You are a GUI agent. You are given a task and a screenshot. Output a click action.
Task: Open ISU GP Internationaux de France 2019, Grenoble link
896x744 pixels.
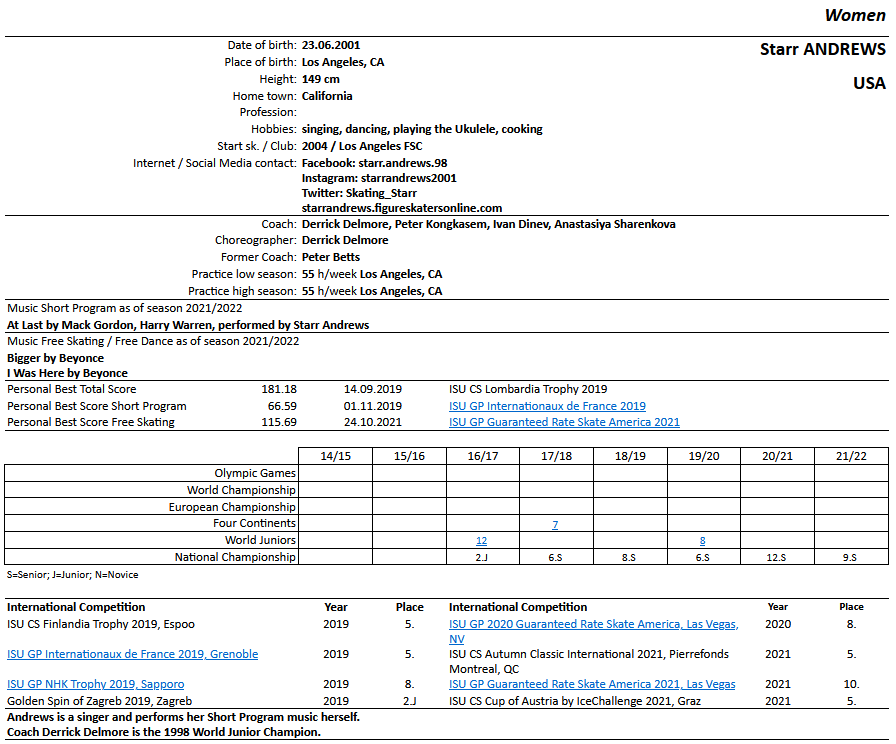point(133,654)
